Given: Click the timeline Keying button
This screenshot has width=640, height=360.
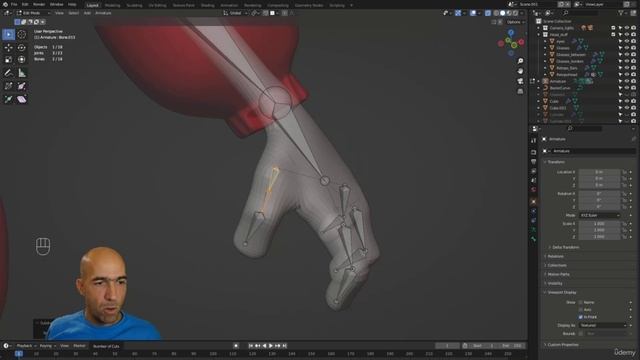Looking at the screenshot, I should 47,346.
